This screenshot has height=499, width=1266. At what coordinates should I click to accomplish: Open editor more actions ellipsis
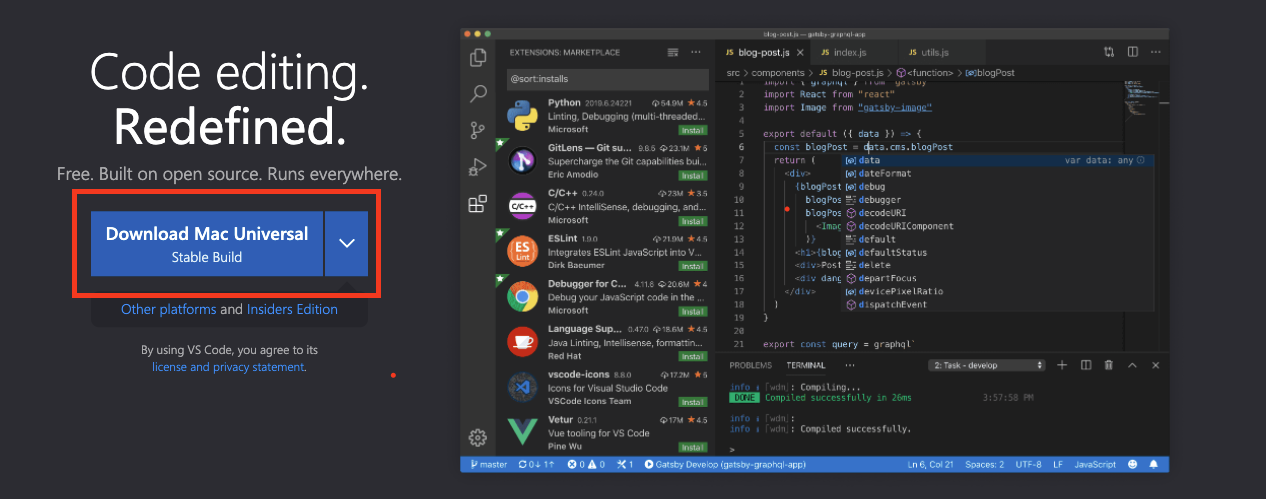click(x=1155, y=52)
